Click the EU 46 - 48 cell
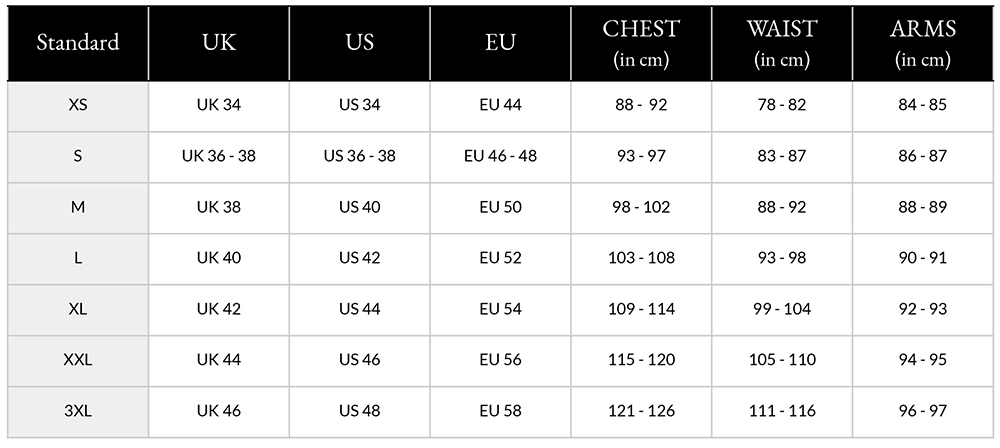The width and height of the screenshot is (1000, 448). pos(501,156)
